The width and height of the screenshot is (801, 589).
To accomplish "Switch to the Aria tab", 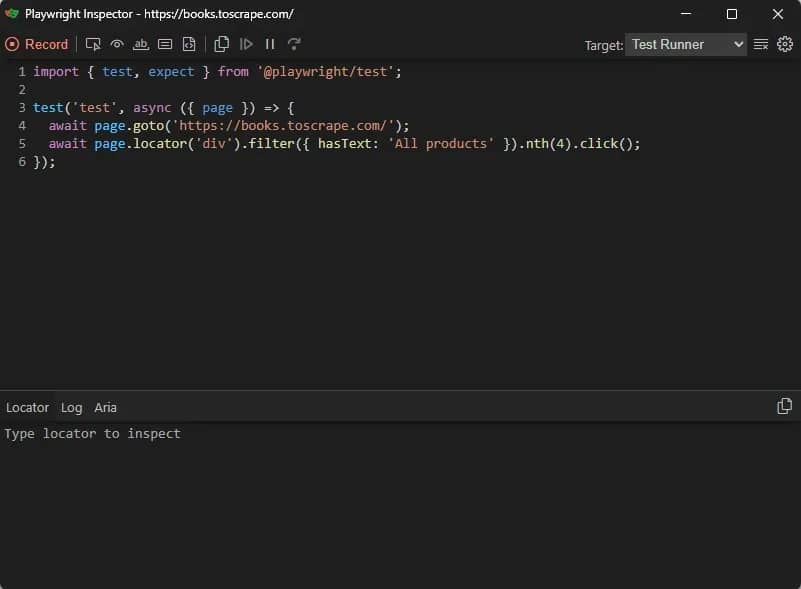I will tap(105, 408).
